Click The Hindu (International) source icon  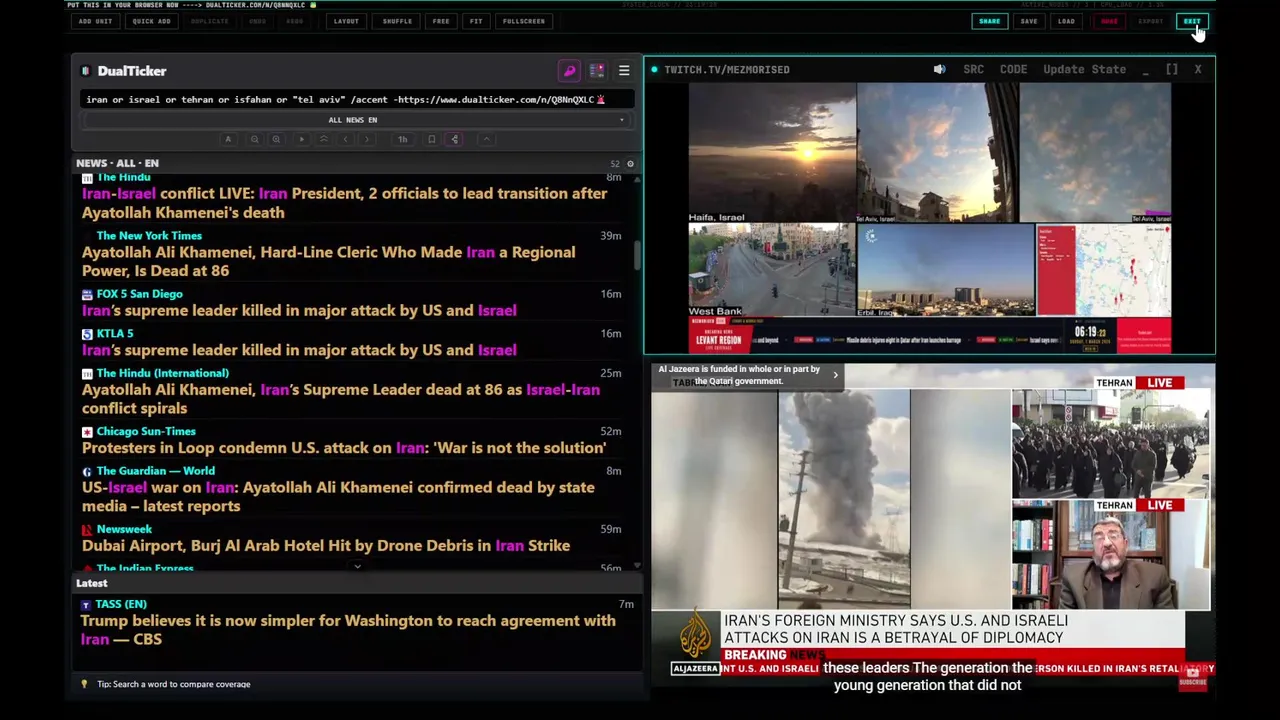(87, 373)
